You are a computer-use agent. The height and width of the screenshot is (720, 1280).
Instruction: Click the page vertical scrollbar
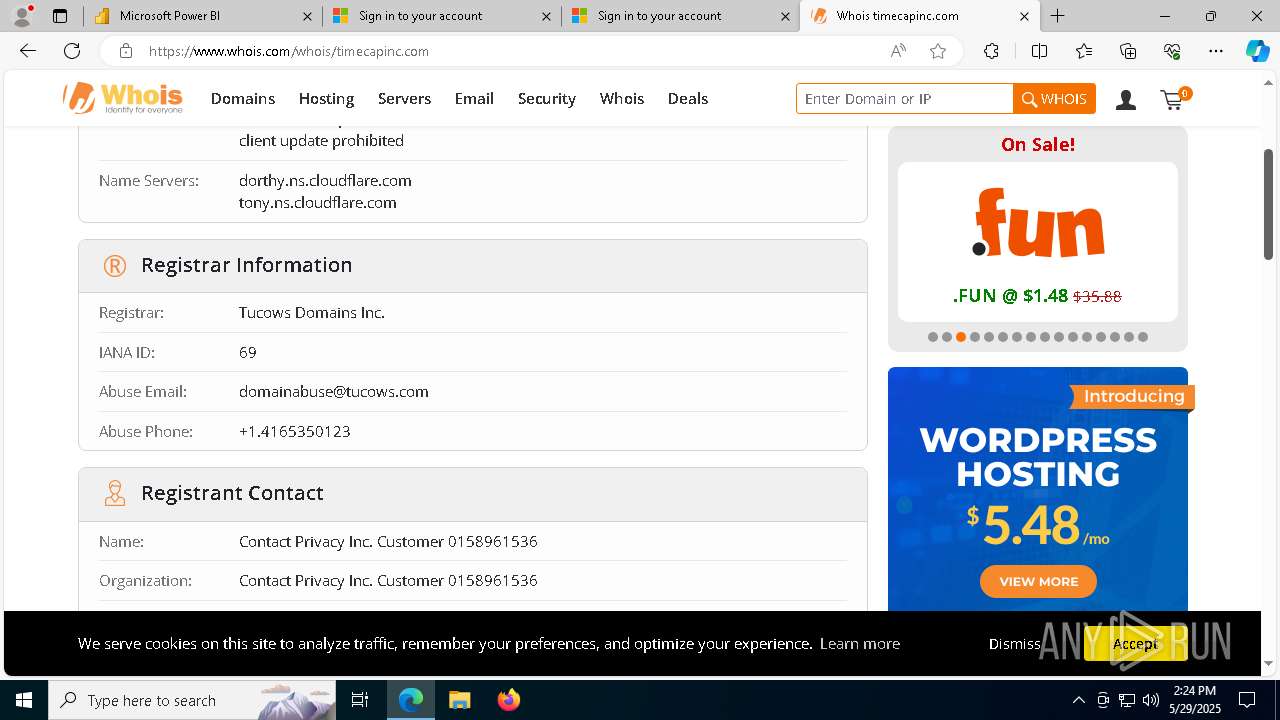(1269, 204)
